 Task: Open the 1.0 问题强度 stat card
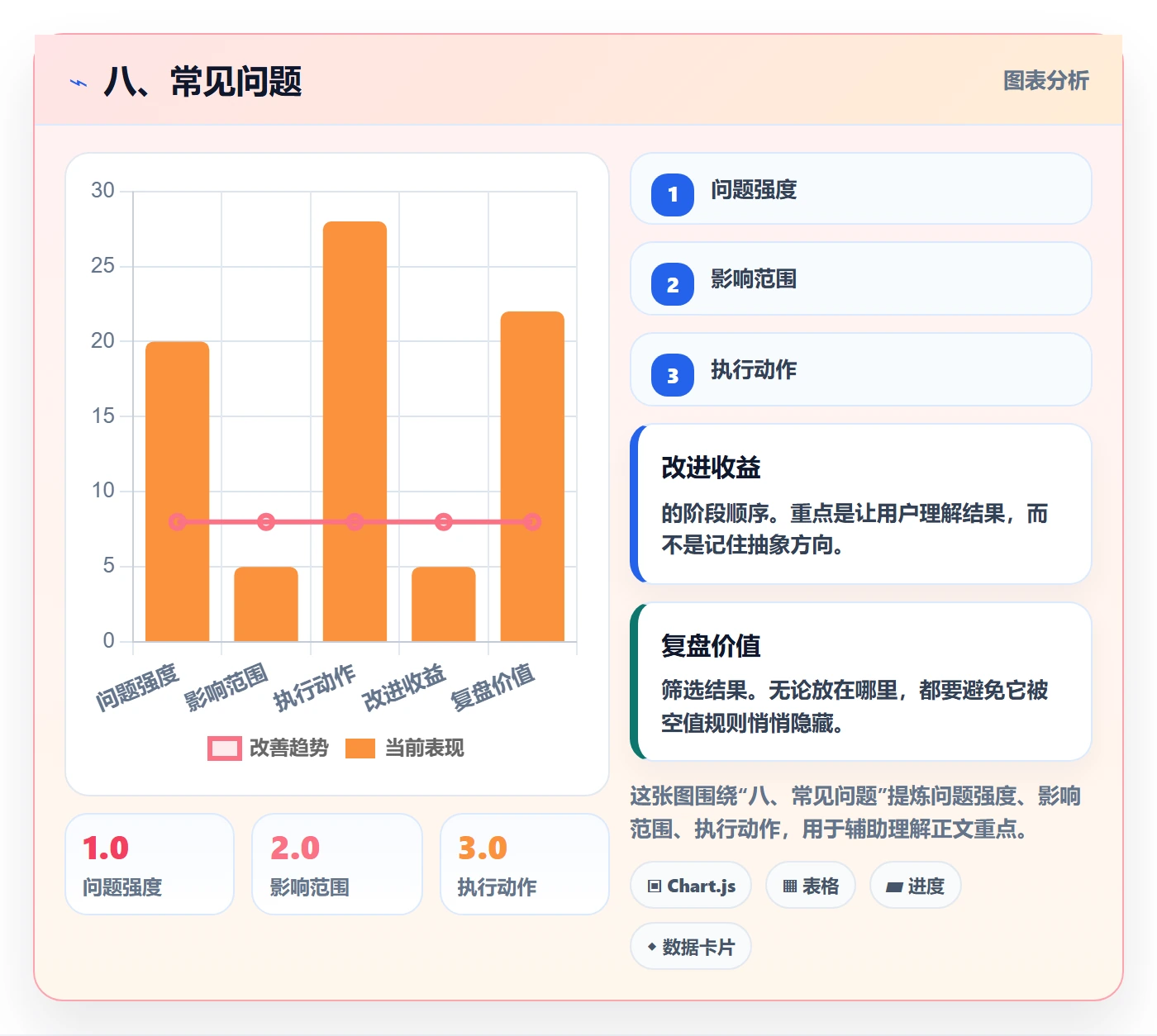[150, 864]
